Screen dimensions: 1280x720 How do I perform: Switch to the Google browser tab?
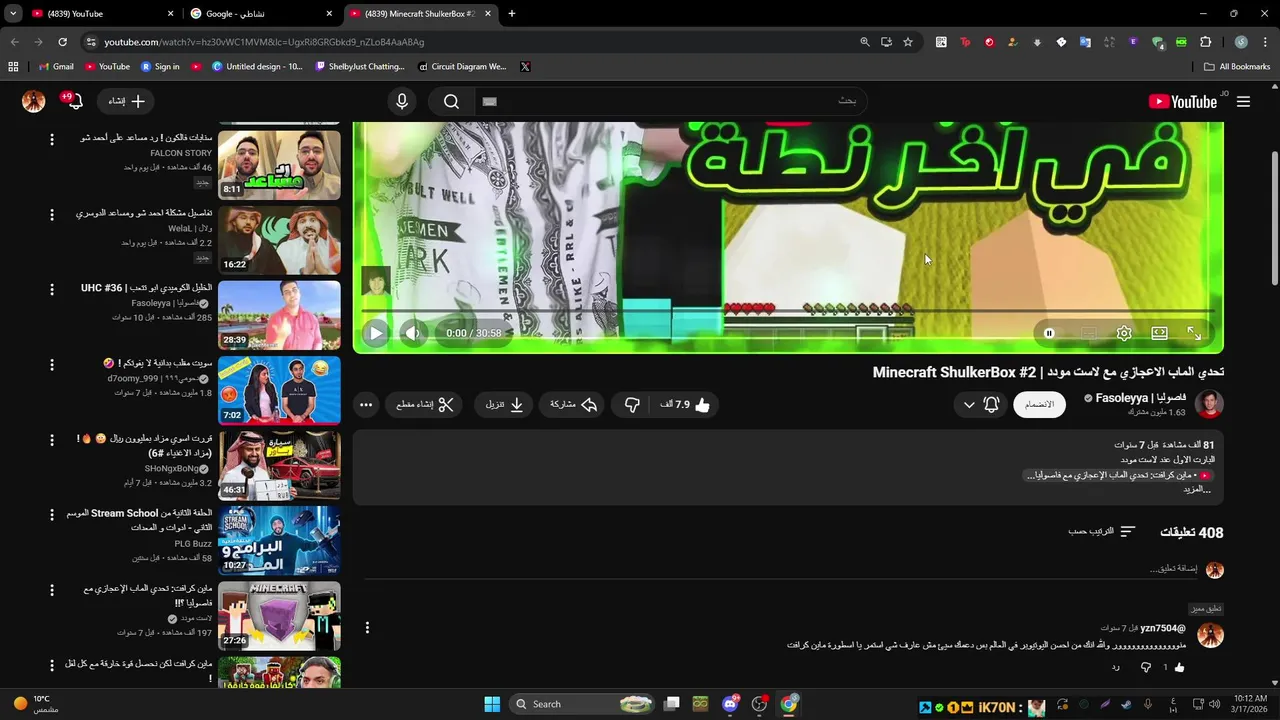pos(261,14)
